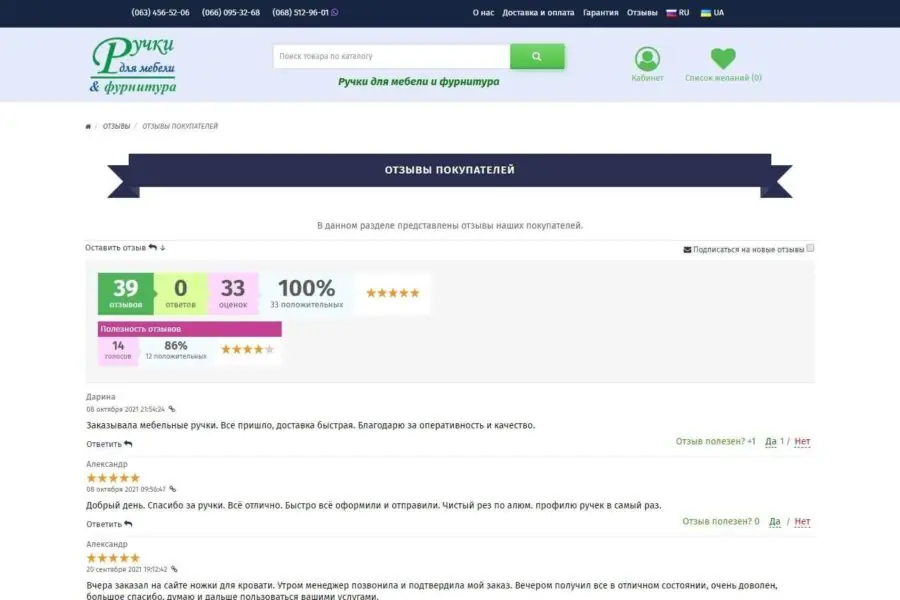
Task: Switch language using the RU flag
Action: point(678,13)
